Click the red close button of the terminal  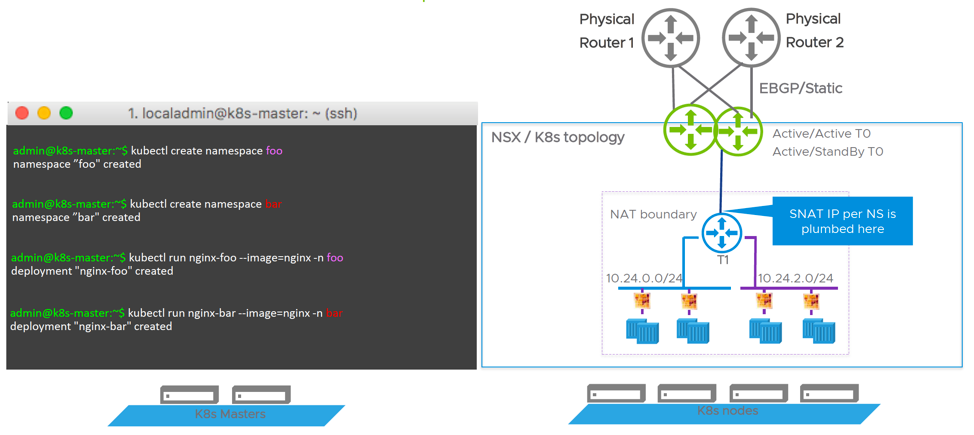[22, 113]
